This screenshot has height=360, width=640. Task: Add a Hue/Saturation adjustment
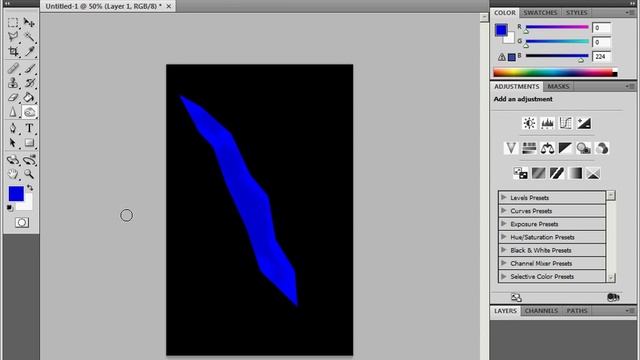click(529, 148)
